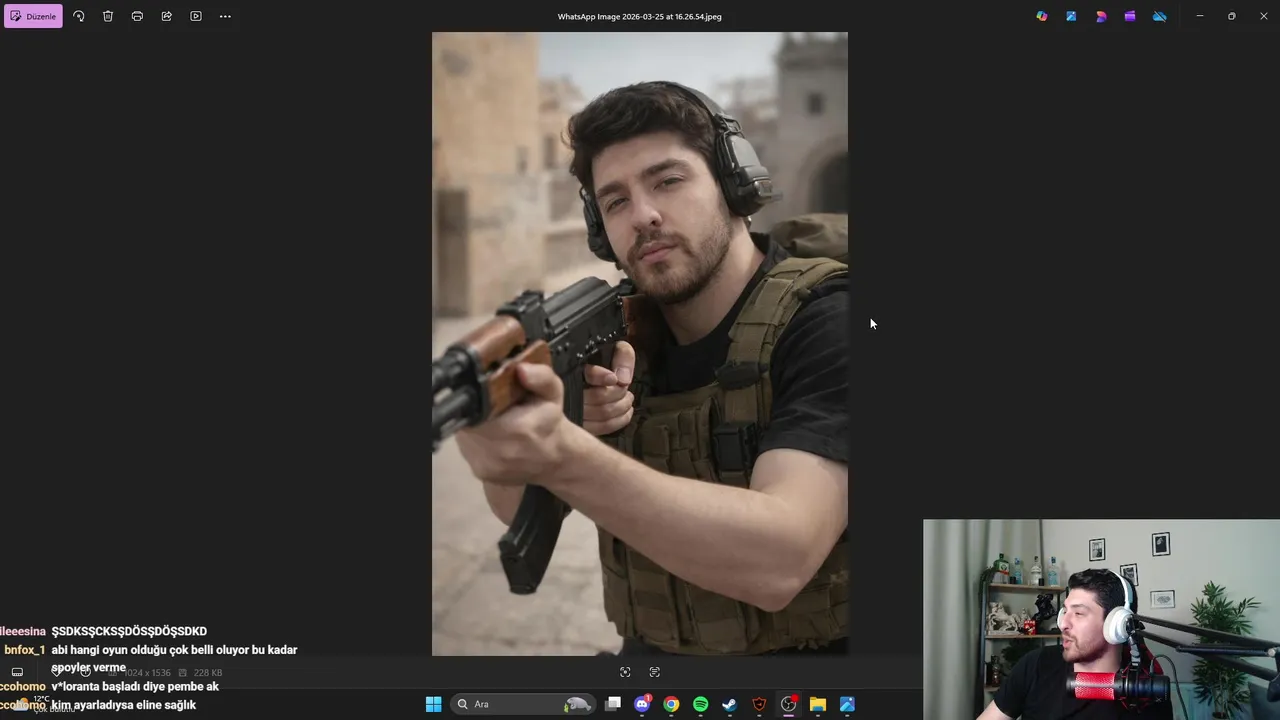Open File Explorer from the taskbar
Viewport: 1280px width, 720px height.
click(818, 704)
